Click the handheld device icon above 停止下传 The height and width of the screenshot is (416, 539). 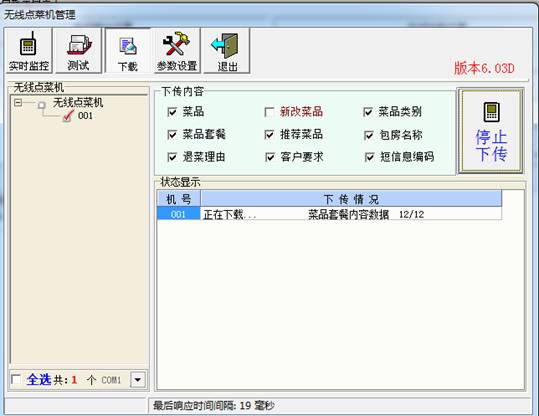tap(492, 112)
